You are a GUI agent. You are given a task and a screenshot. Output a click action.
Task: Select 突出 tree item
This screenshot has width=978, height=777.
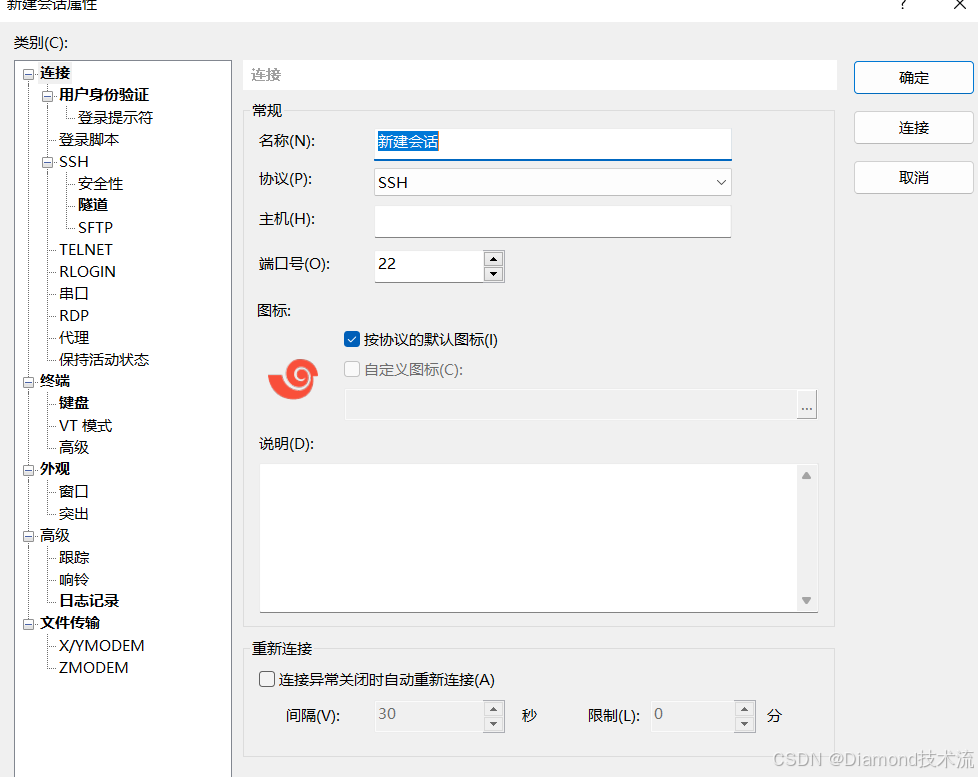(x=74, y=514)
